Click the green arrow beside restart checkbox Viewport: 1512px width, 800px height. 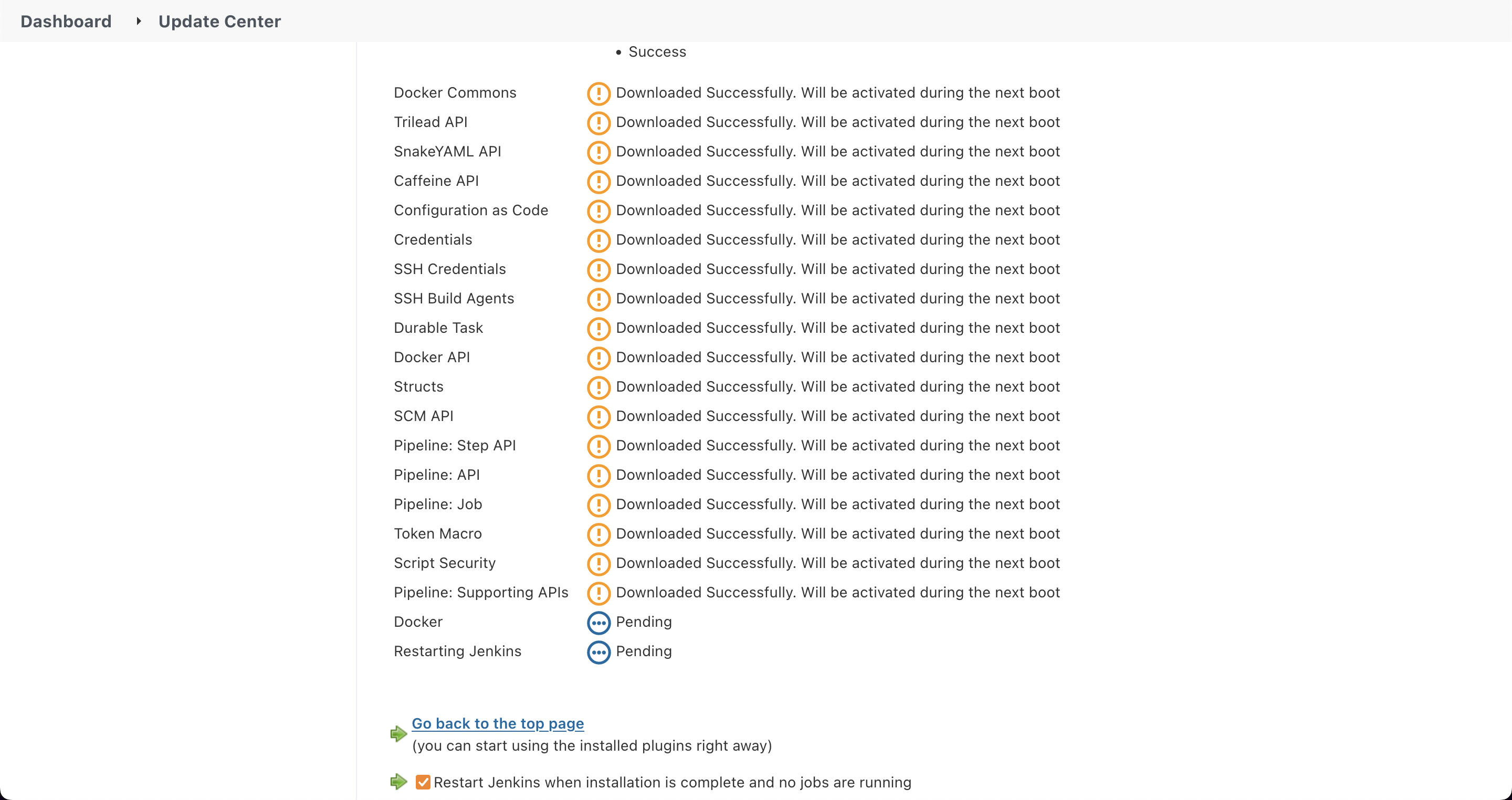pyautogui.click(x=398, y=781)
